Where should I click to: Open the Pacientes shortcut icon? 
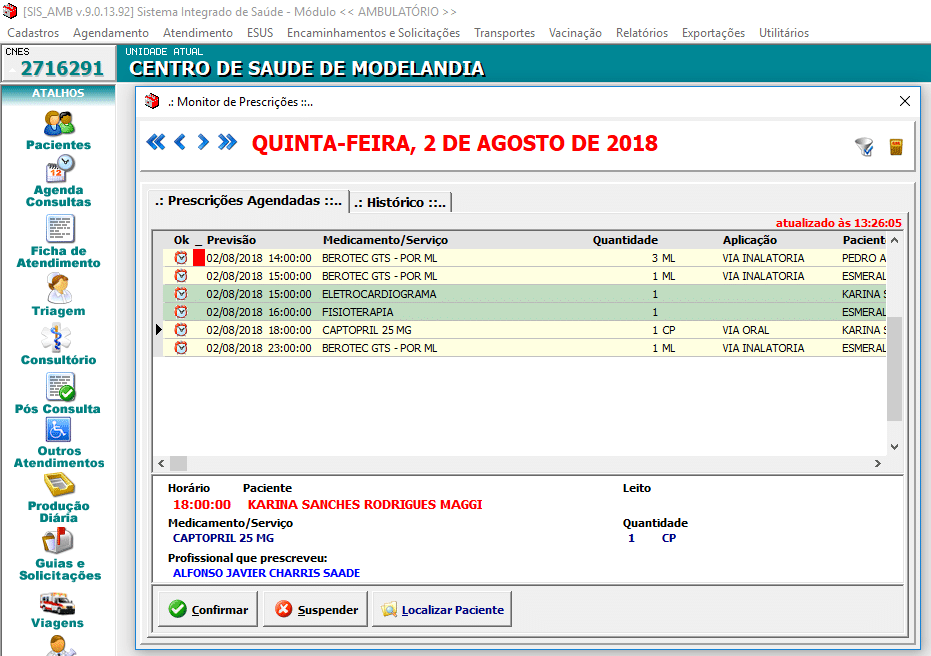[x=58, y=124]
